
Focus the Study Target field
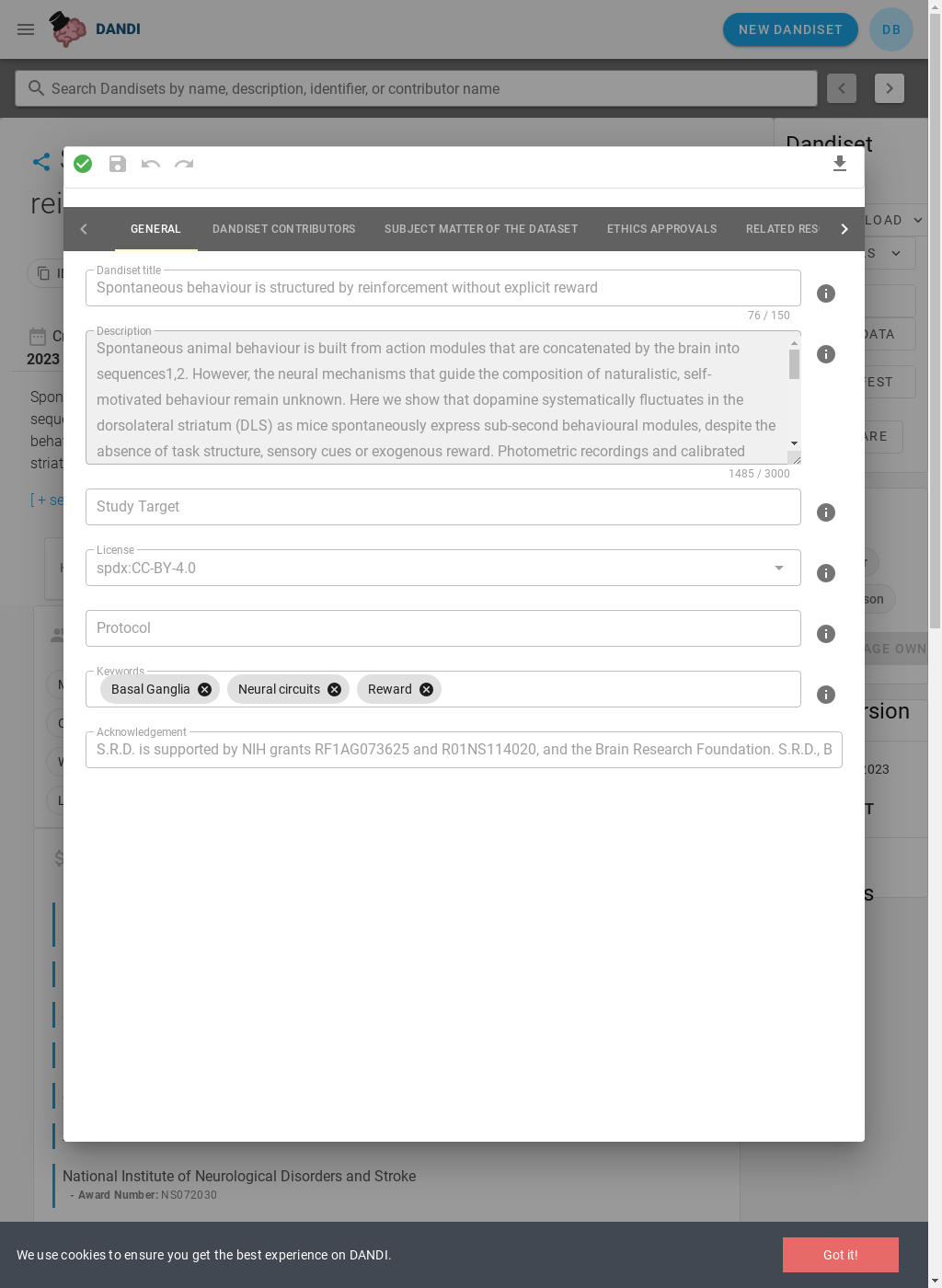coord(443,507)
